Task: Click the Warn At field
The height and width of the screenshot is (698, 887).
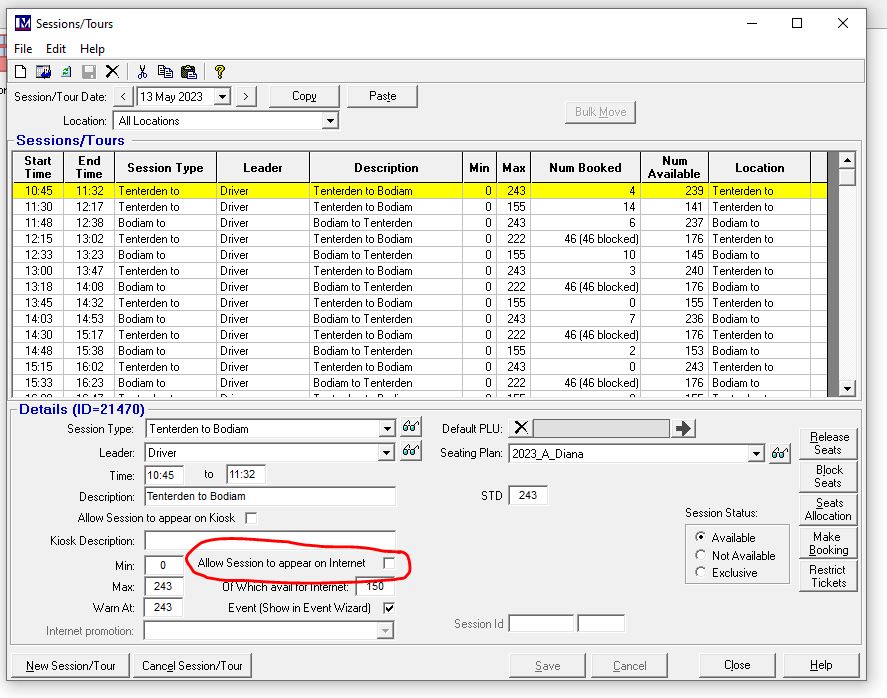Action: pyautogui.click(x=163, y=607)
